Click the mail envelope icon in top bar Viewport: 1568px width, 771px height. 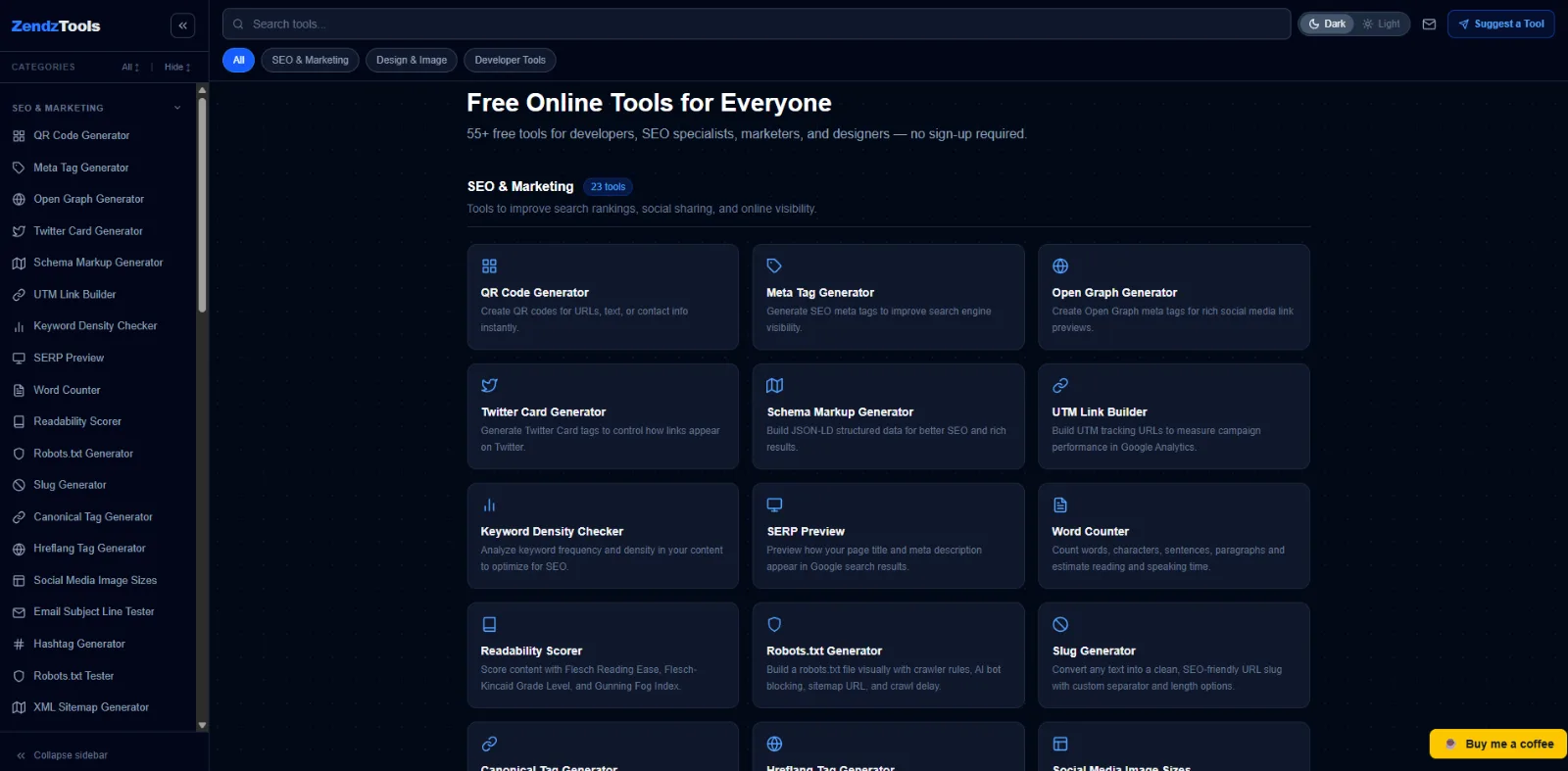point(1429,24)
